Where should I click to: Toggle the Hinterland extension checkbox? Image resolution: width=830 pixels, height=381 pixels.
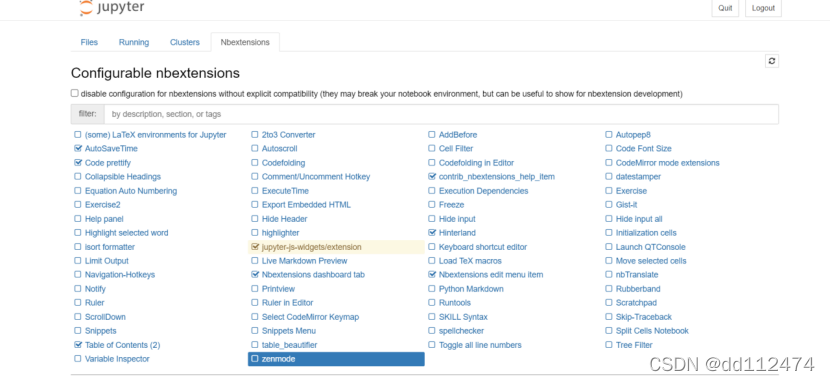(432, 233)
